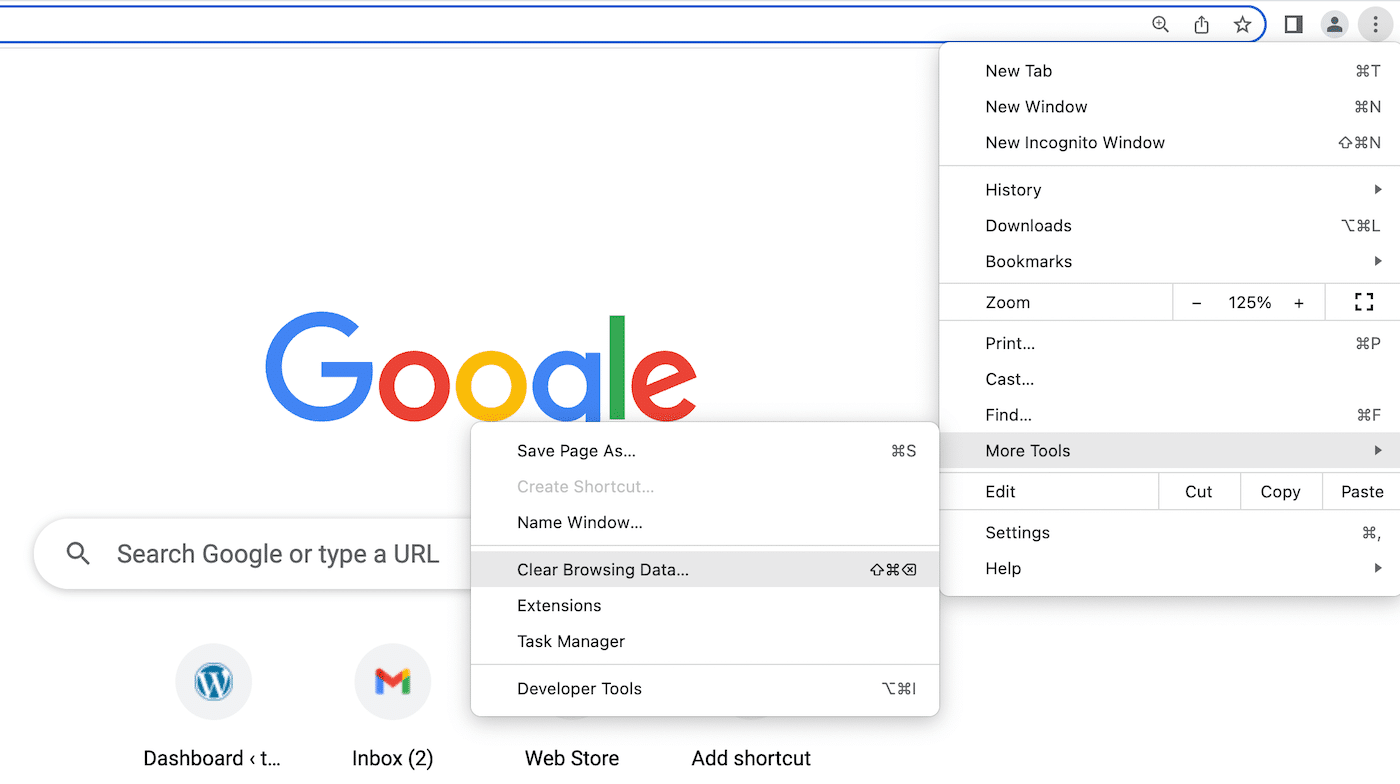The height and width of the screenshot is (784, 1400).
Task: Enter fullscreen via the icon beside zoom controls
Action: (x=1362, y=301)
